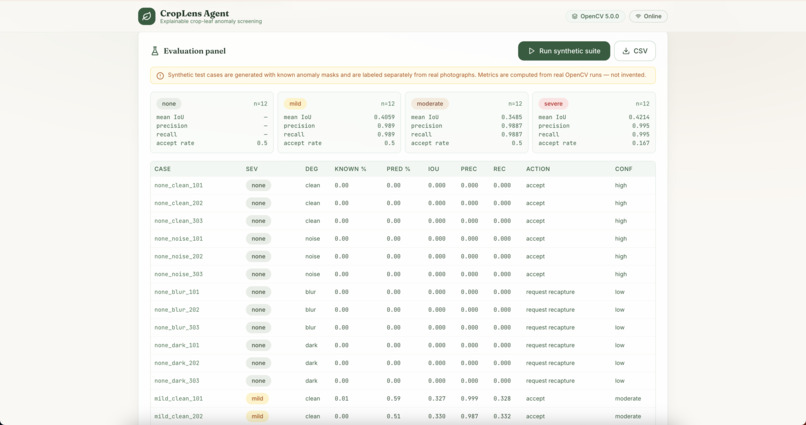This screenshot has width=806, height=425.
Task: Click the none severity badge in summary
Action: tap(169, 104)
